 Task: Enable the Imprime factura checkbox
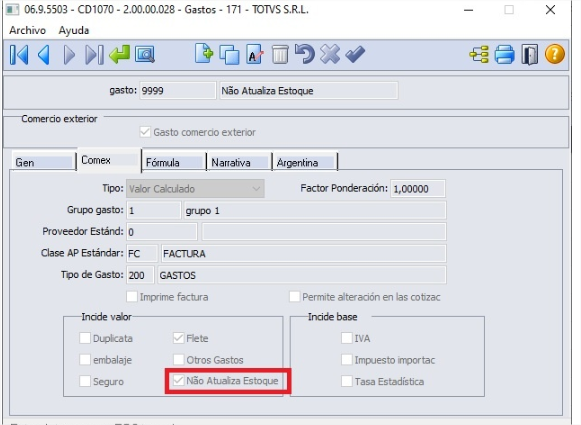pos(132,297)
